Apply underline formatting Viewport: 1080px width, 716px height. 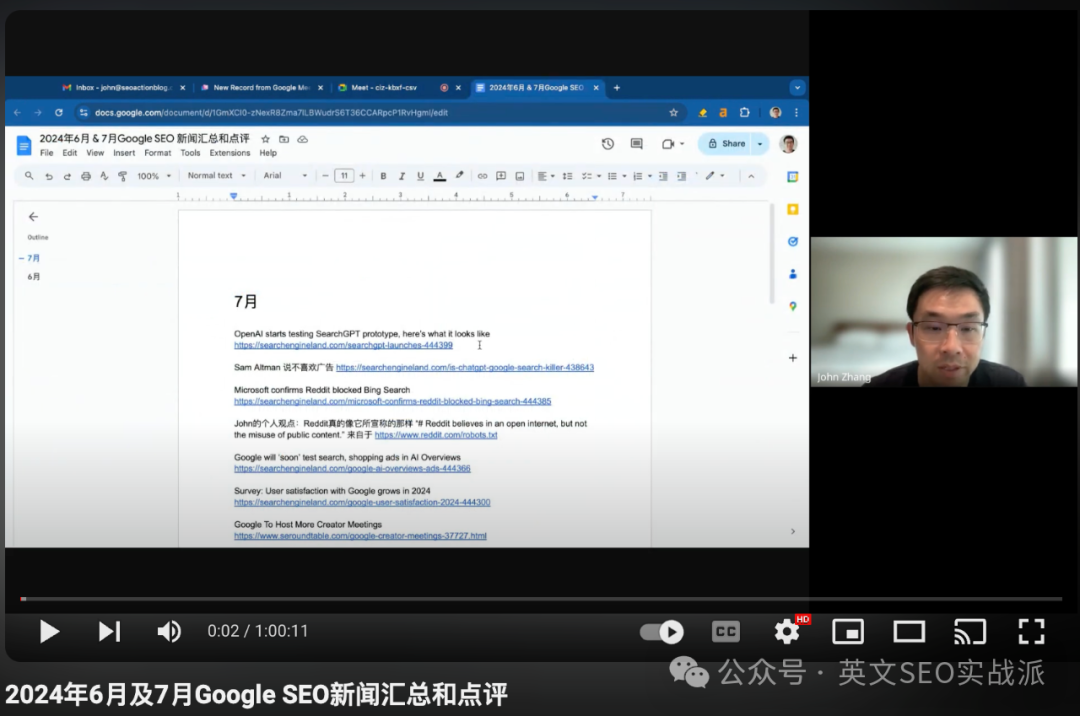(x=420, y=176)
